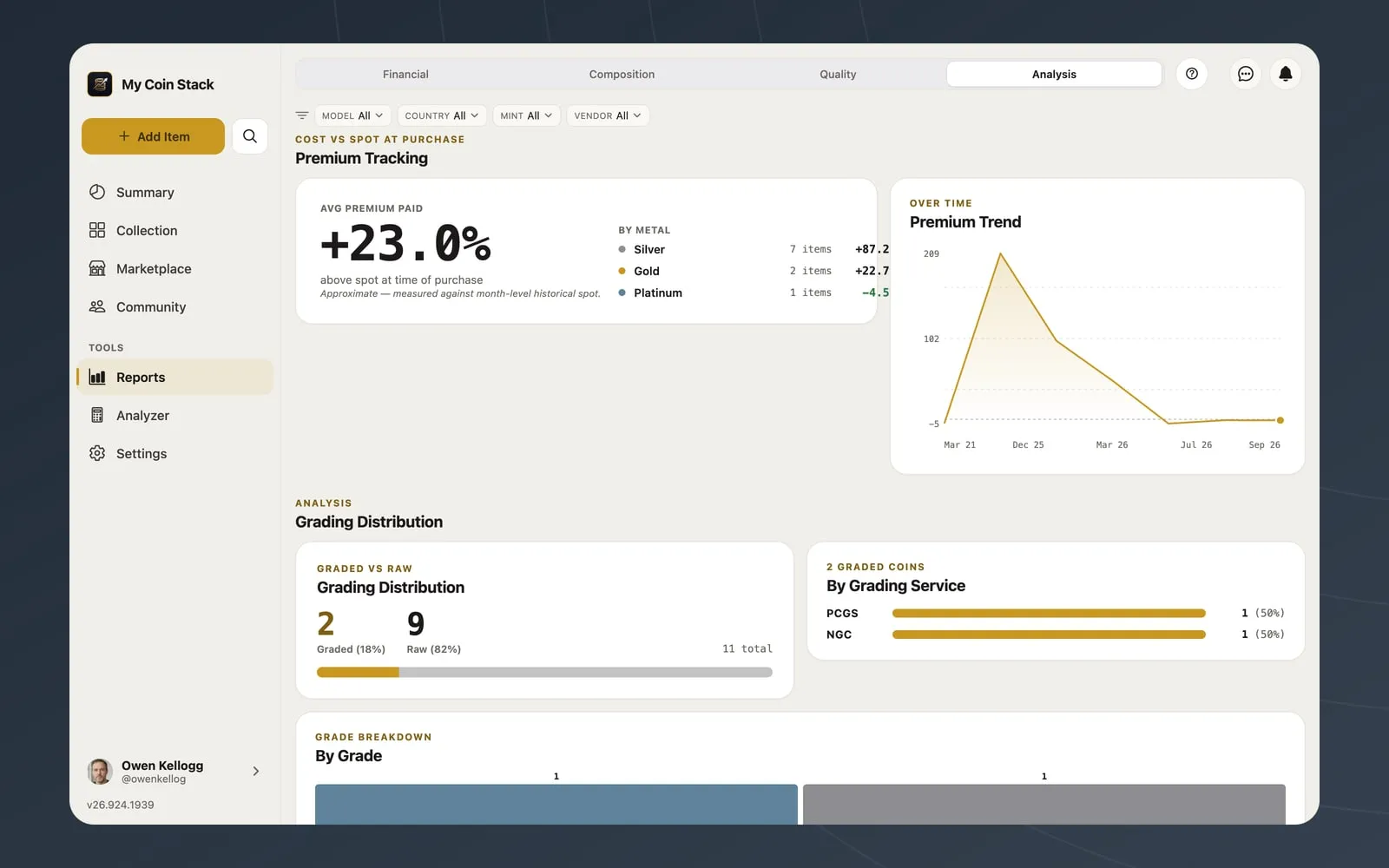Expand the Mint filter dropdown
Viewport: 1389px width, 868px height.
coord(526,115)
